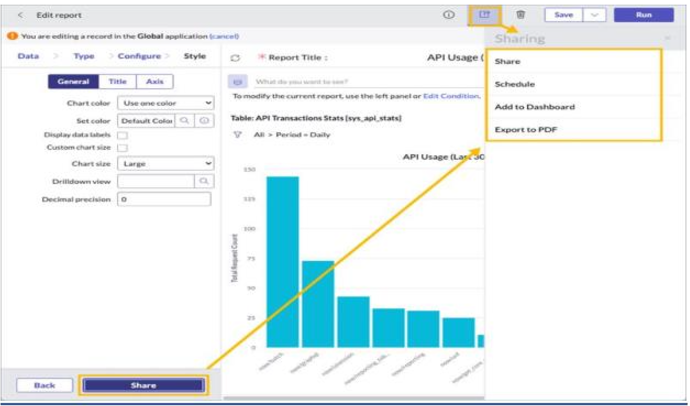This screenshot has width=690, height=406.
Task: Click the horizontal scrollbar below the chart
Action: (353, 398)
